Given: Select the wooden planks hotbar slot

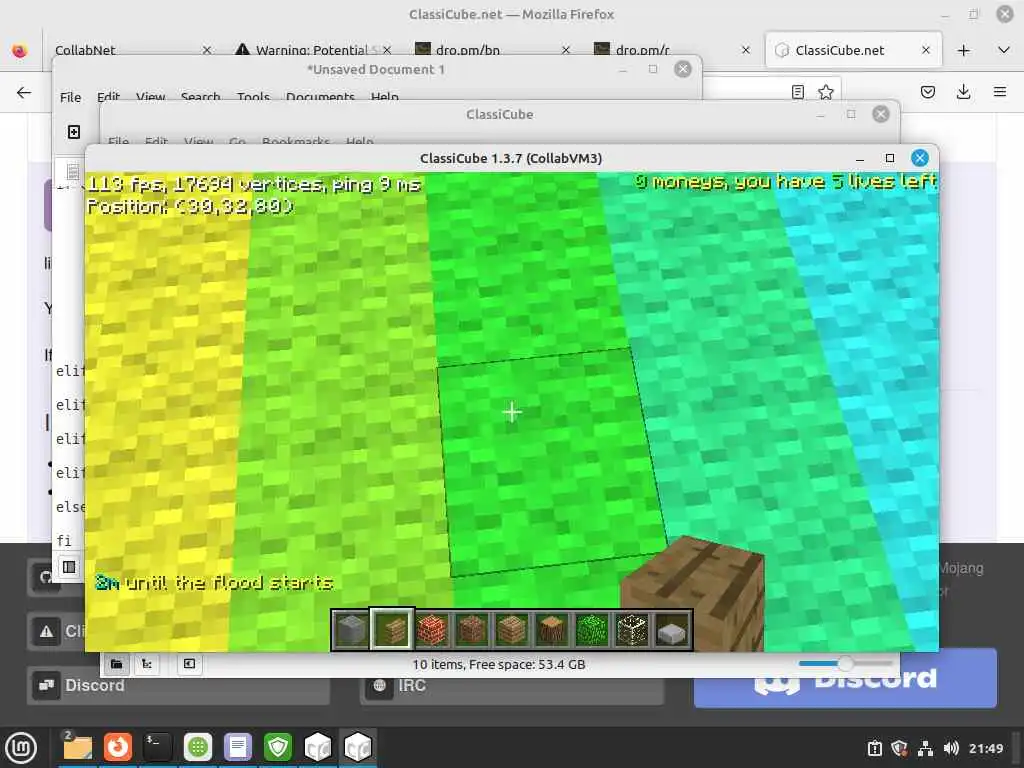Looking at the screenshot, I should click(392, 630).
